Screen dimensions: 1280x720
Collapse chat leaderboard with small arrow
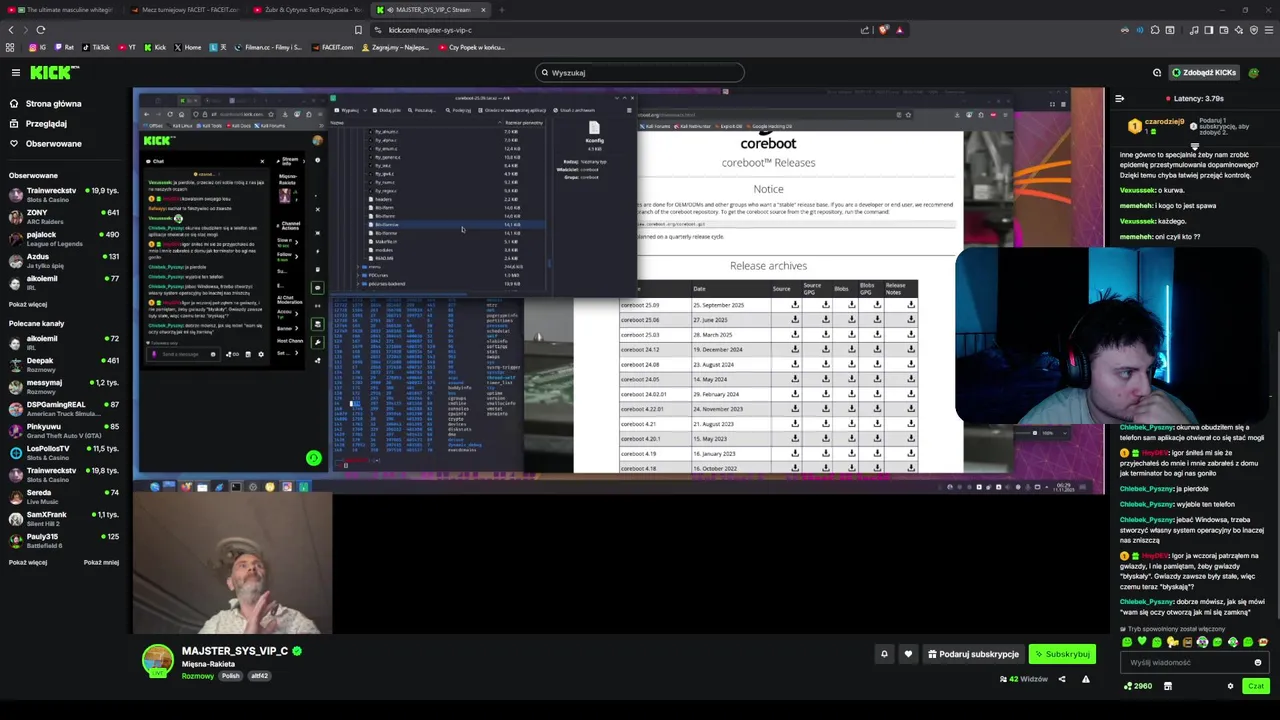point(1194,146)
